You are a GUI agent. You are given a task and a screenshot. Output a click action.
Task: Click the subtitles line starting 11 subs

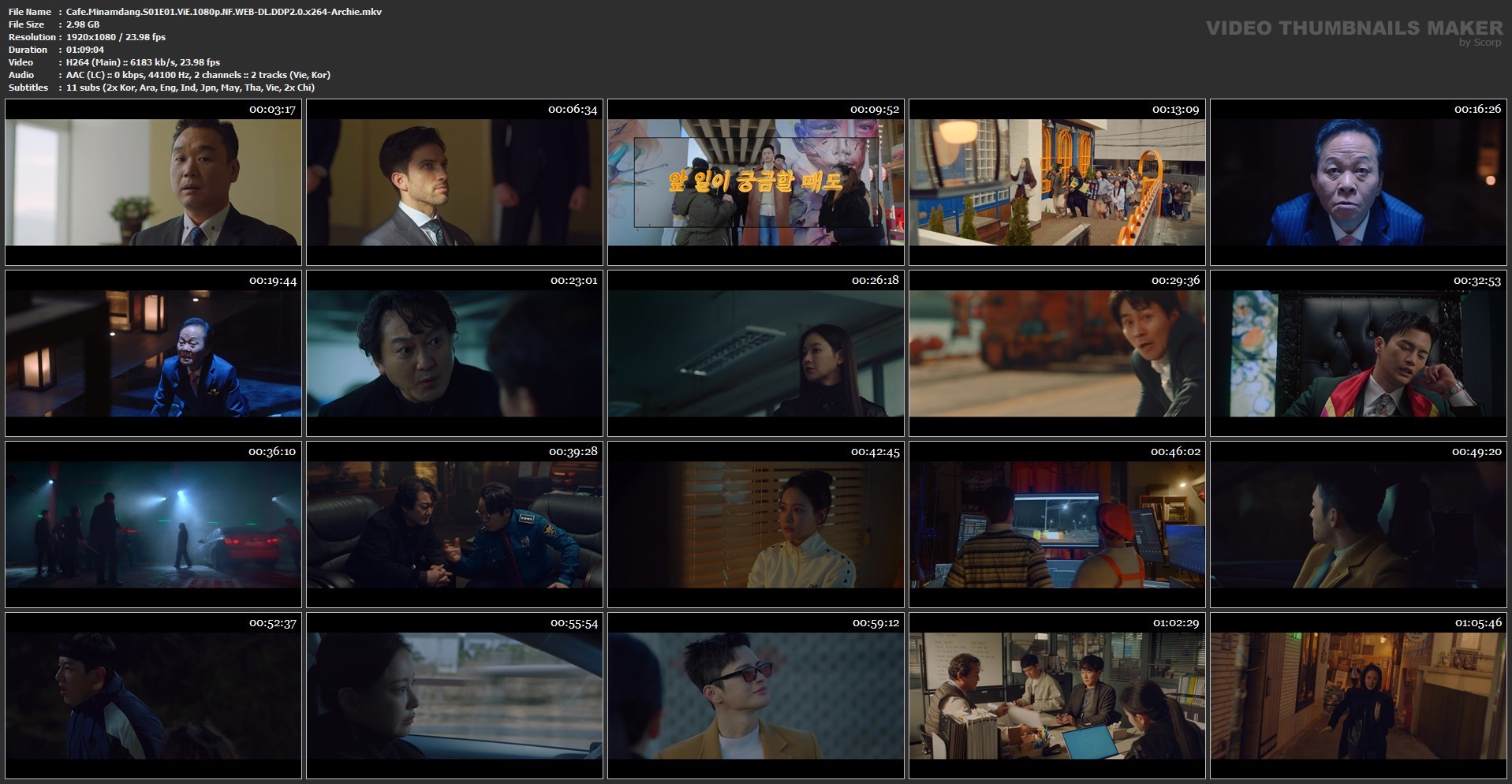coord(190,88)
